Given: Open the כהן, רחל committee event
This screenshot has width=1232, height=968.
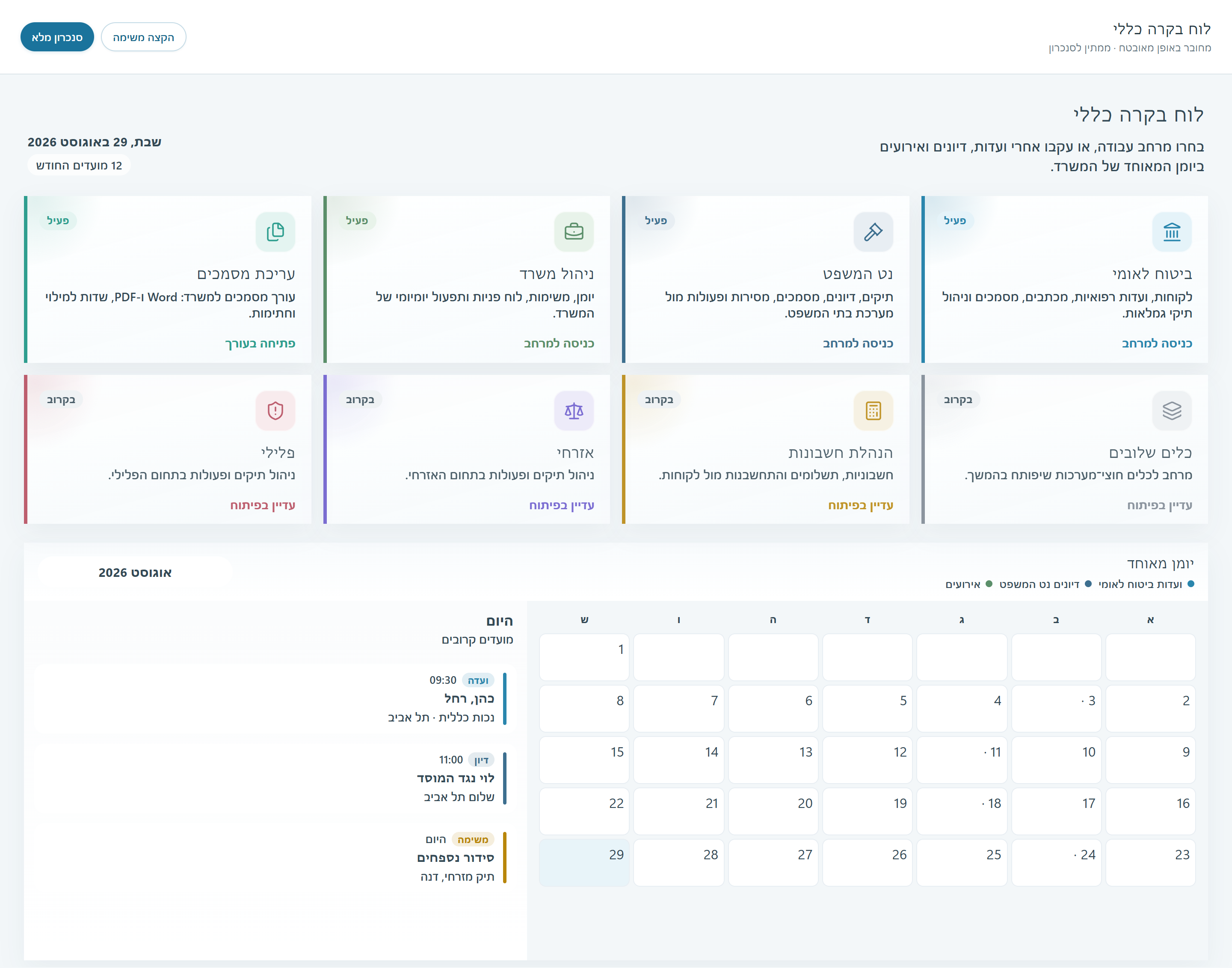Looking at the screenshot, I should (275, 699).
